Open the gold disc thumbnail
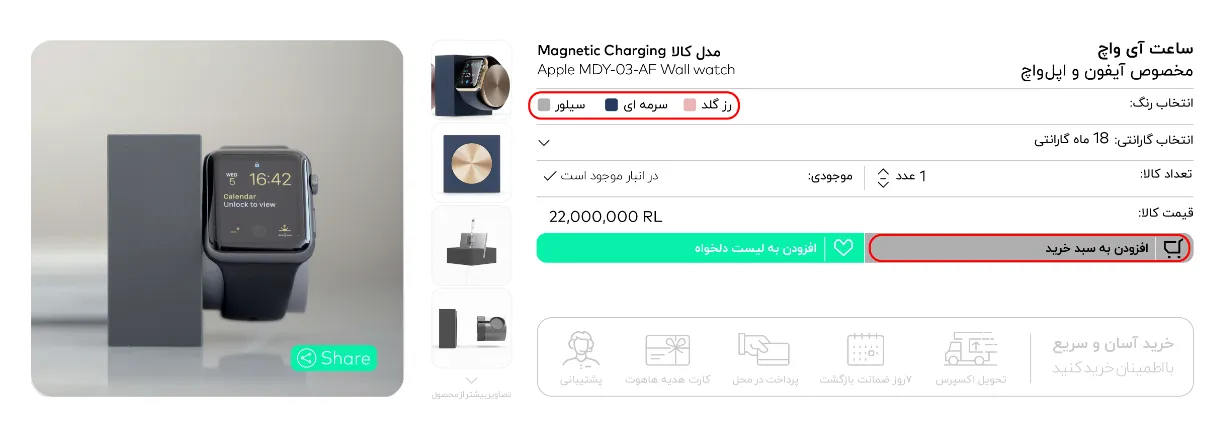This screenshot has height=442, width=1228. click(x=471, y=163)
